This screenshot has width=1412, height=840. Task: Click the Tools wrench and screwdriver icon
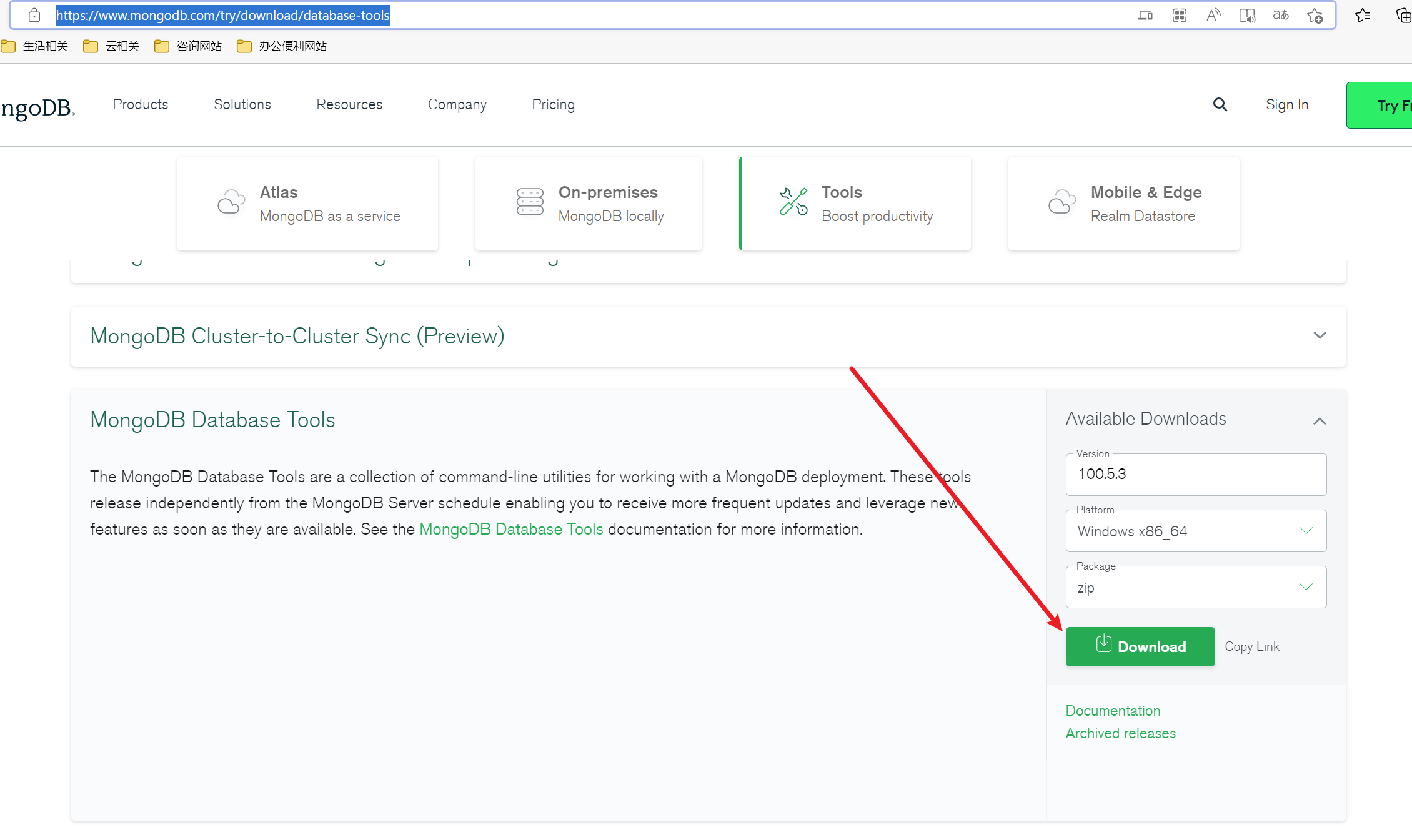pos(793,201)
